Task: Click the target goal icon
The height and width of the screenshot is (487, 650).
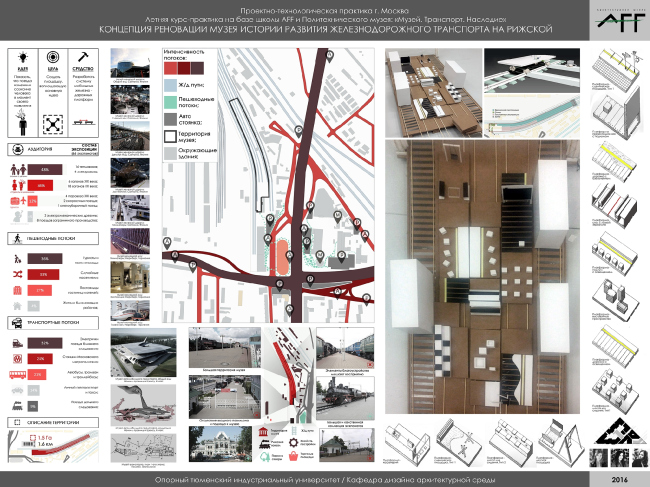Action: pos(54,57)
